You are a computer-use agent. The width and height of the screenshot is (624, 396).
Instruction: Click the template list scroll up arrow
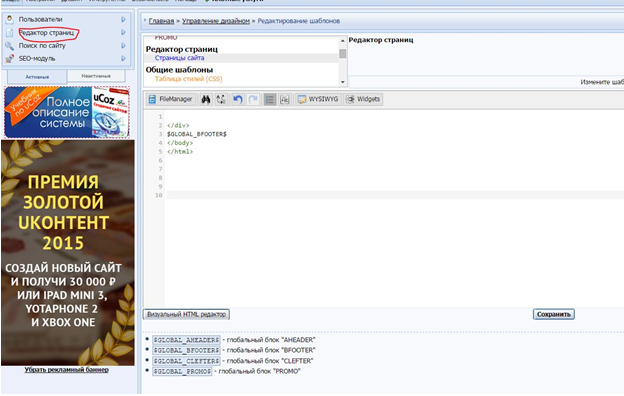point(342,41)
